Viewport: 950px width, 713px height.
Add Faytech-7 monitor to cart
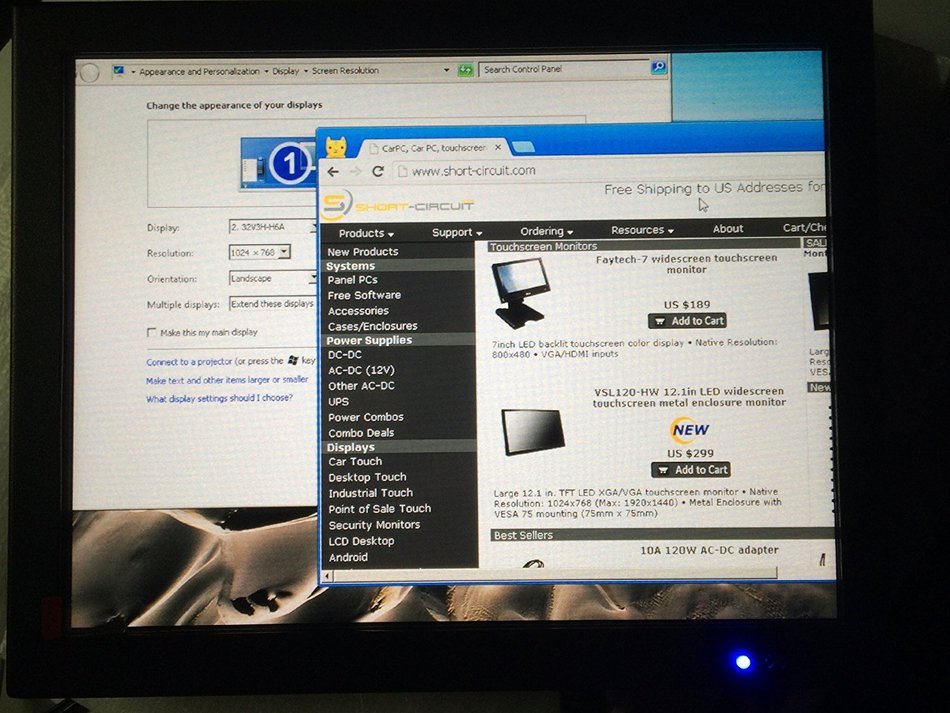(687, 321)
